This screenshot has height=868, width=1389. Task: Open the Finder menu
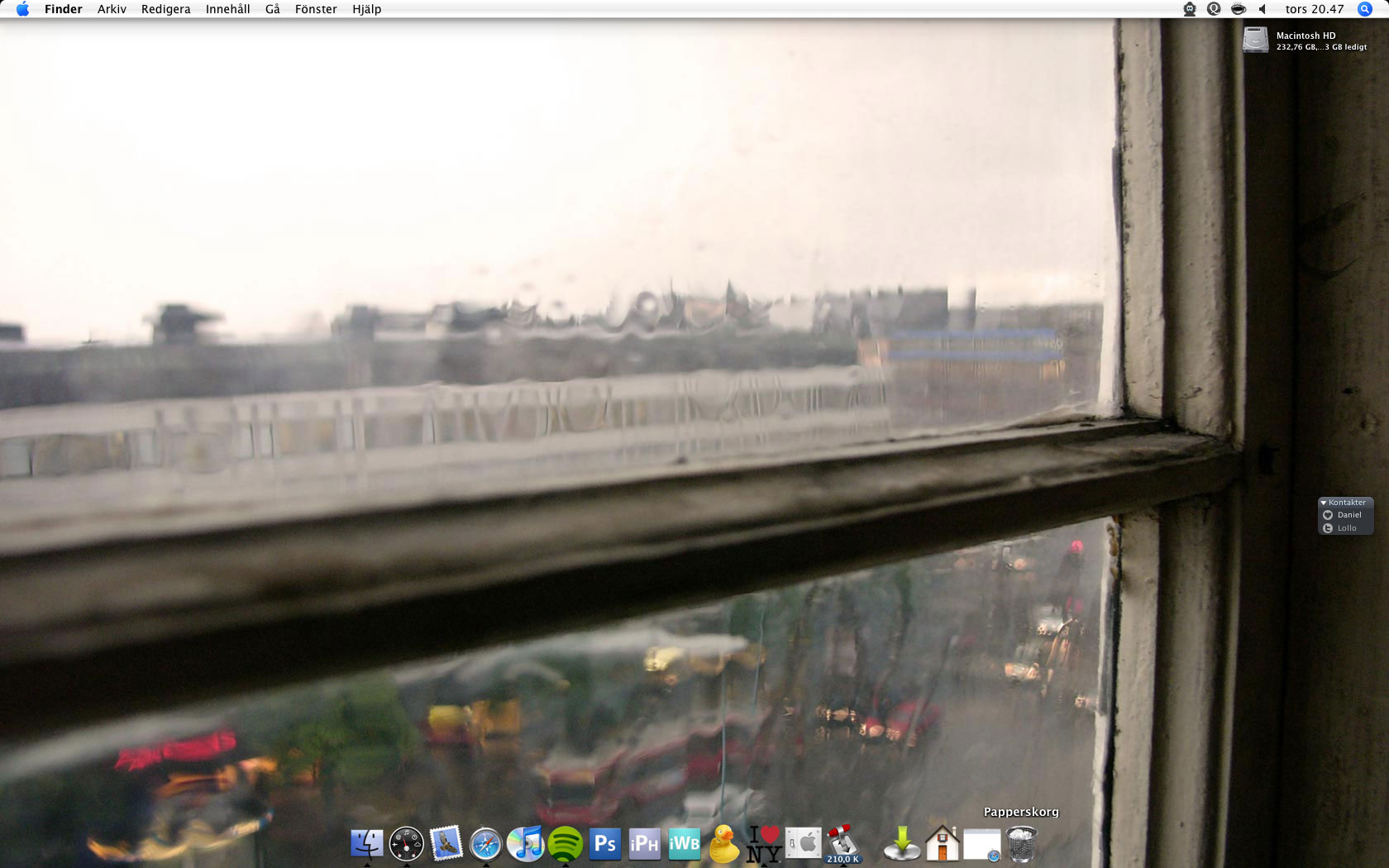click(x=64, y=9)
